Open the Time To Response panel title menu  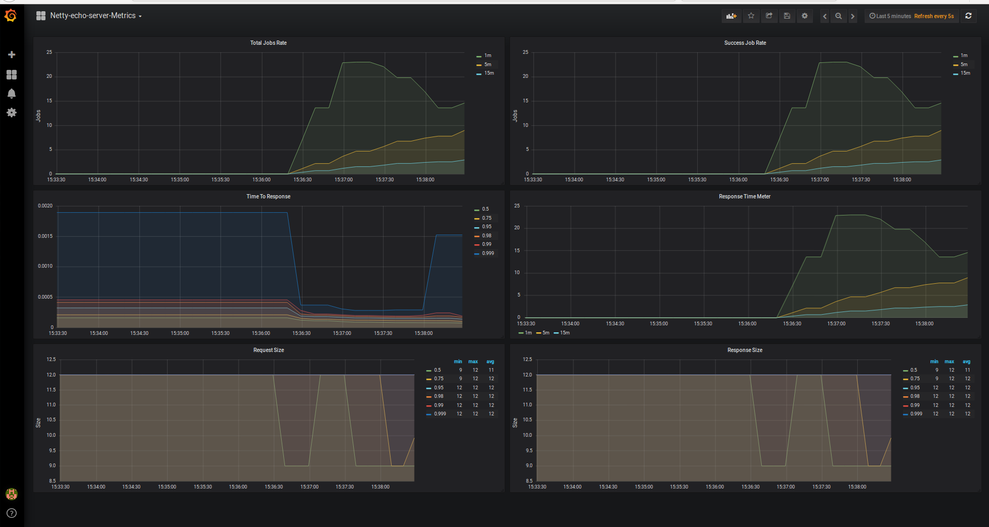pos(268,197)
